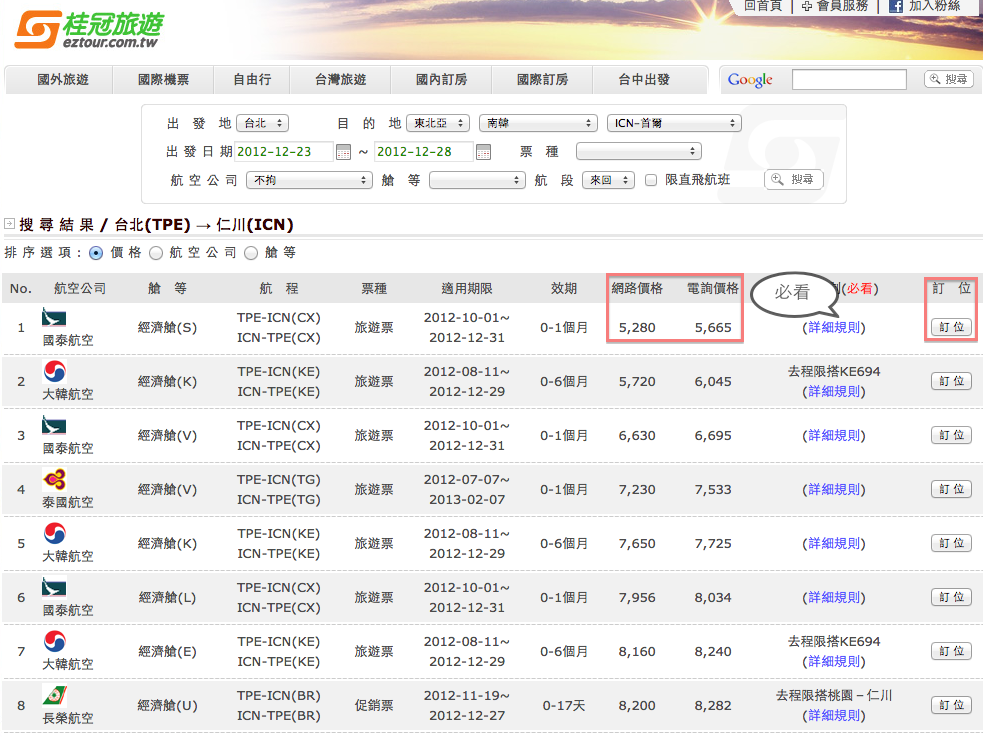
Task: Book row 5 fare 7,650 訂位 button
Action: (x=951, y=543)
